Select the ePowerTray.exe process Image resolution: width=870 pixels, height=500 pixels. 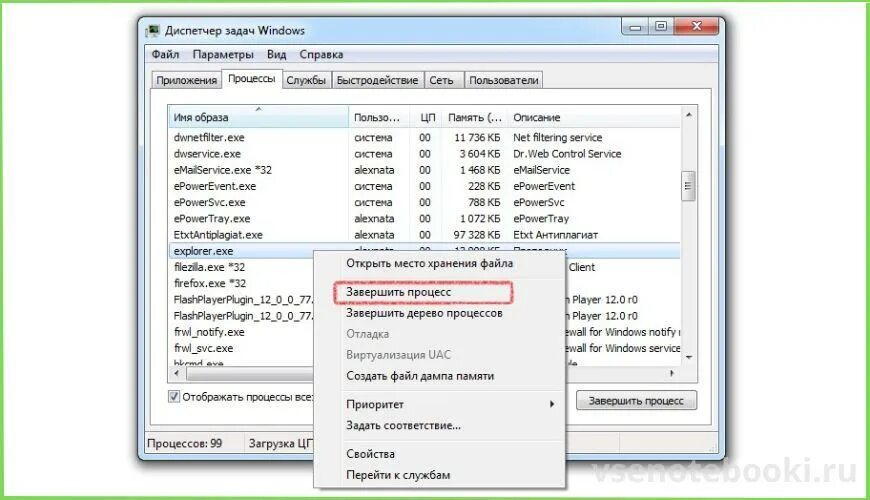(211, 219)
